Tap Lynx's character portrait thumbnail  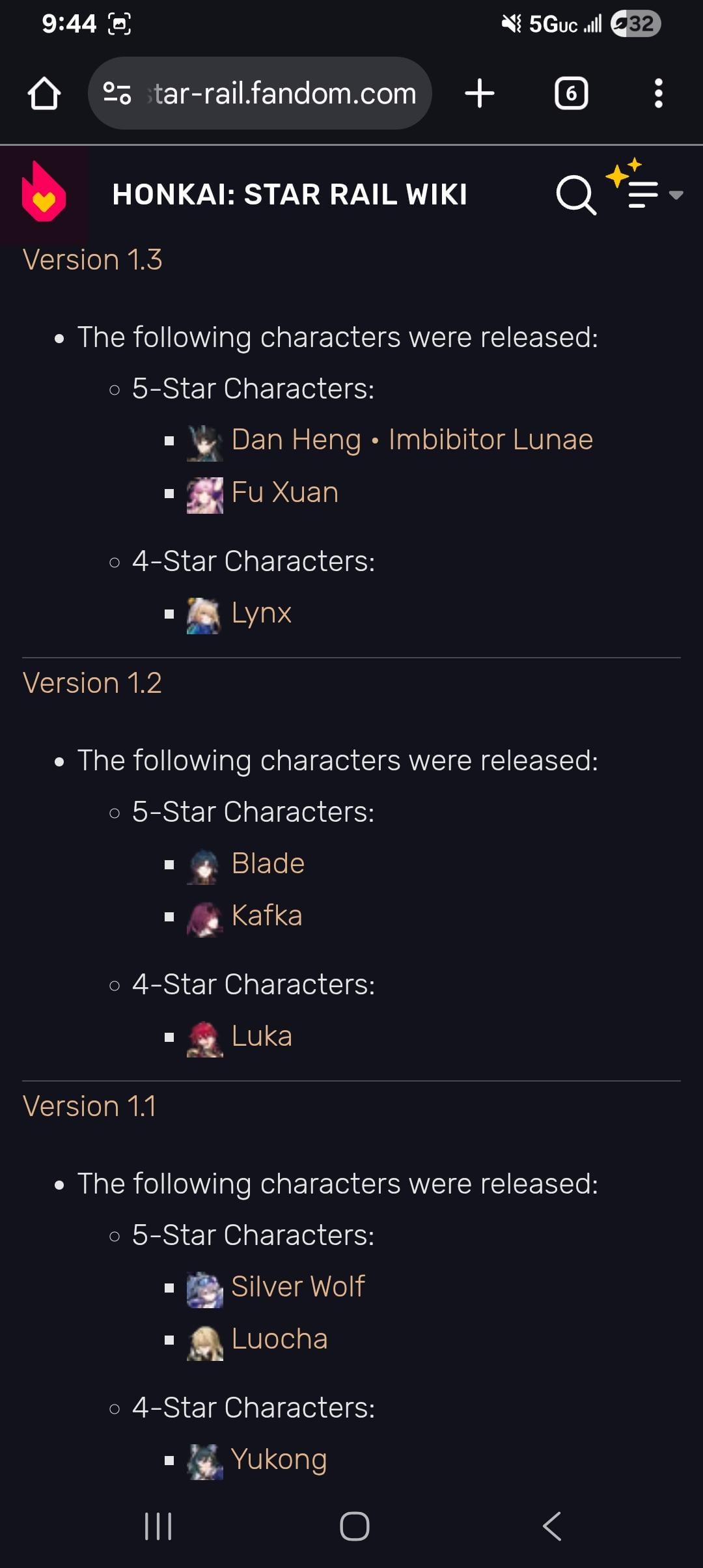pyautogui.click(x=204, y=615)
